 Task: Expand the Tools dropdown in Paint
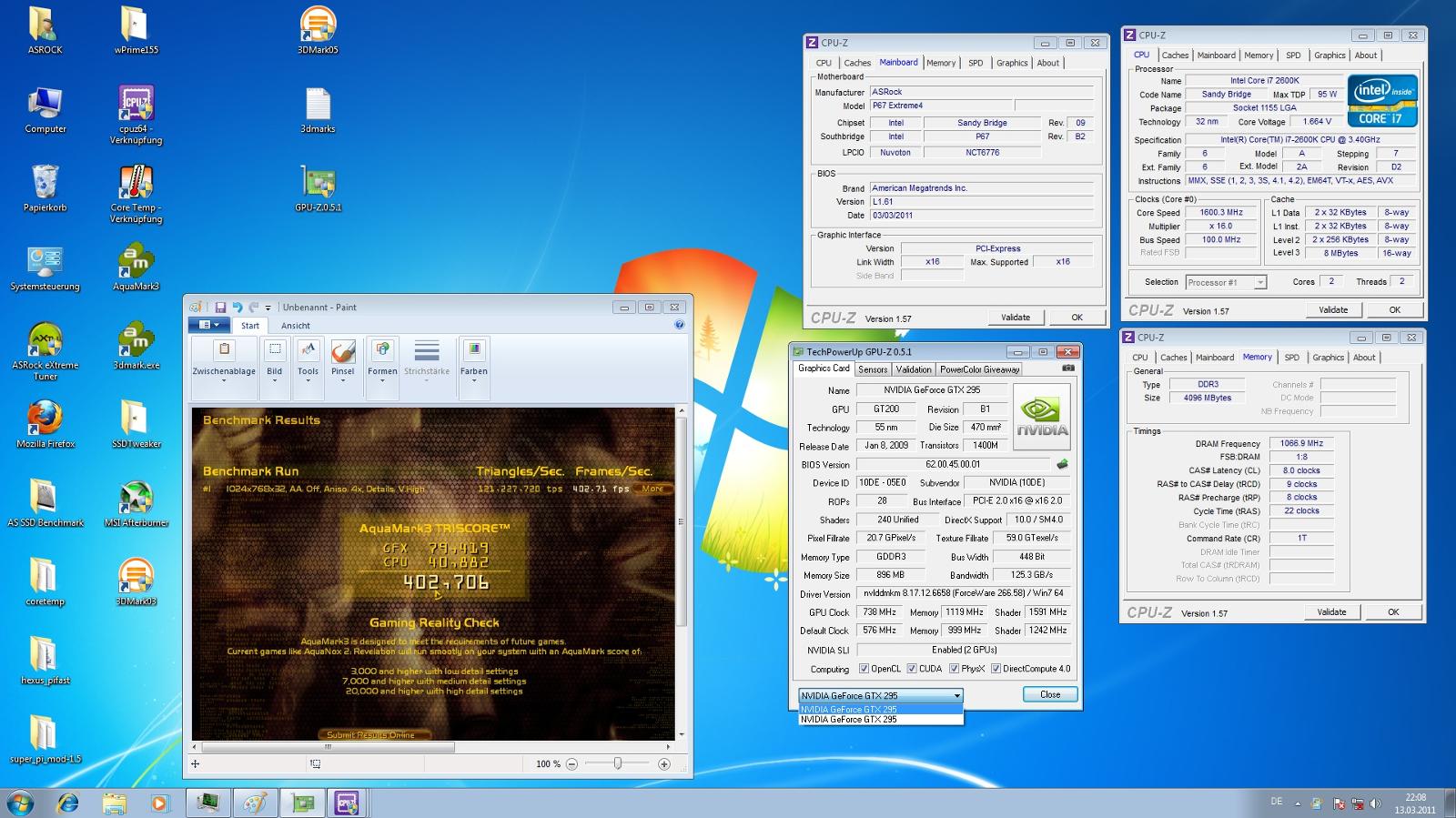(x=308, y=380)
